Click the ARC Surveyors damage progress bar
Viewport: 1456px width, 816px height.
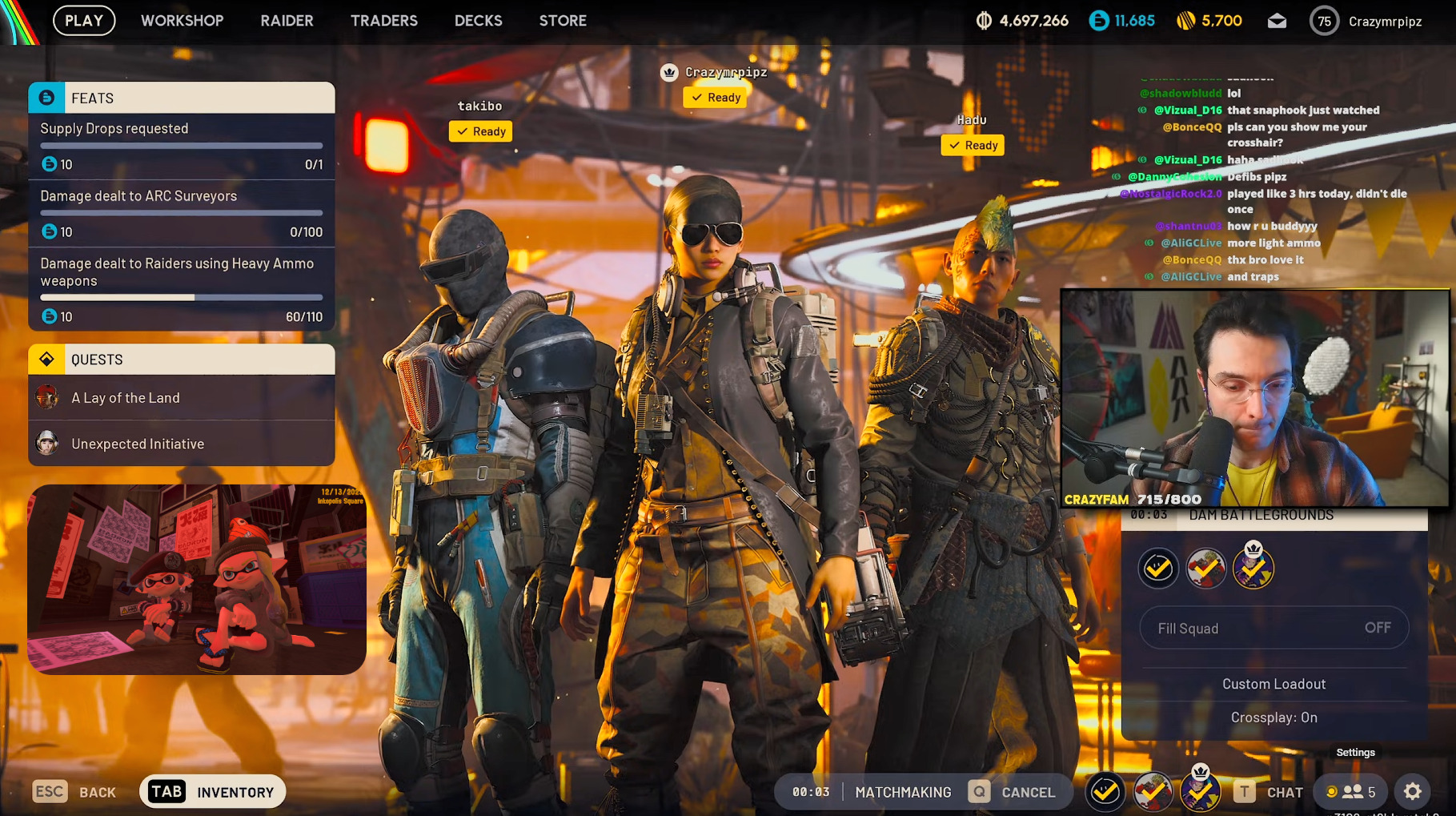182,213
